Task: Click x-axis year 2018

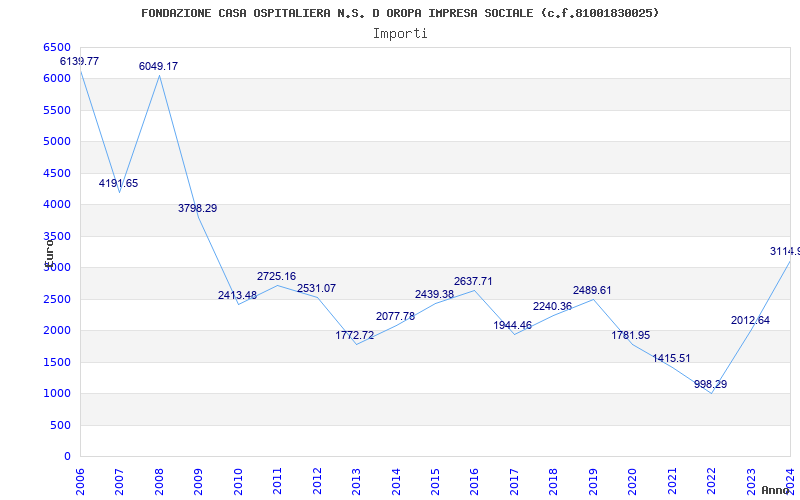Action: (554, 482)
